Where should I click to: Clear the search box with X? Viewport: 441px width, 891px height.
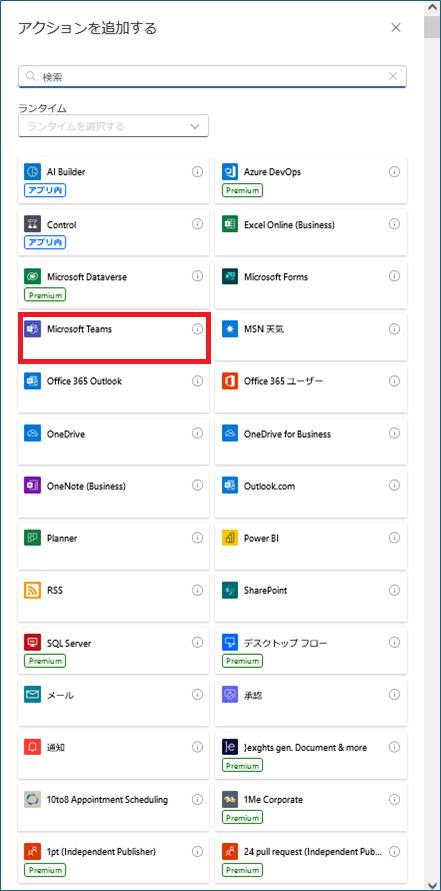point(393,76)
